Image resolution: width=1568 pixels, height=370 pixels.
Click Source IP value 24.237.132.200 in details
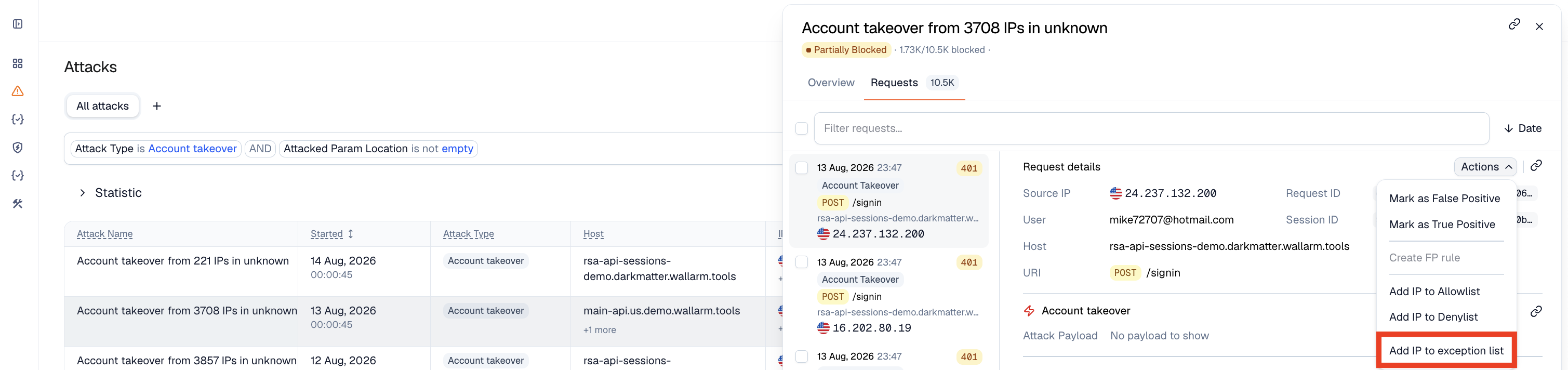click(1170, 193)
